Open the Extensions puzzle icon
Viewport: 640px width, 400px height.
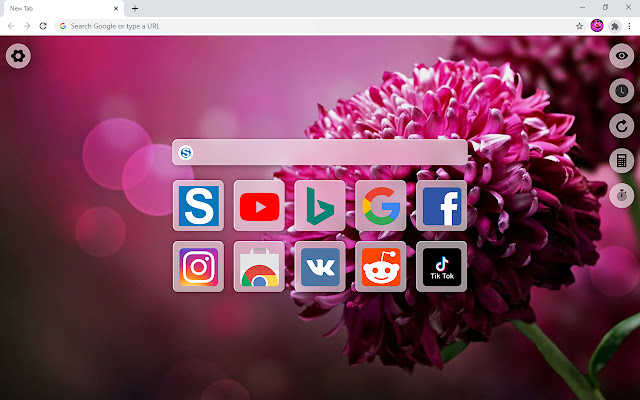(x=614, y=26)
